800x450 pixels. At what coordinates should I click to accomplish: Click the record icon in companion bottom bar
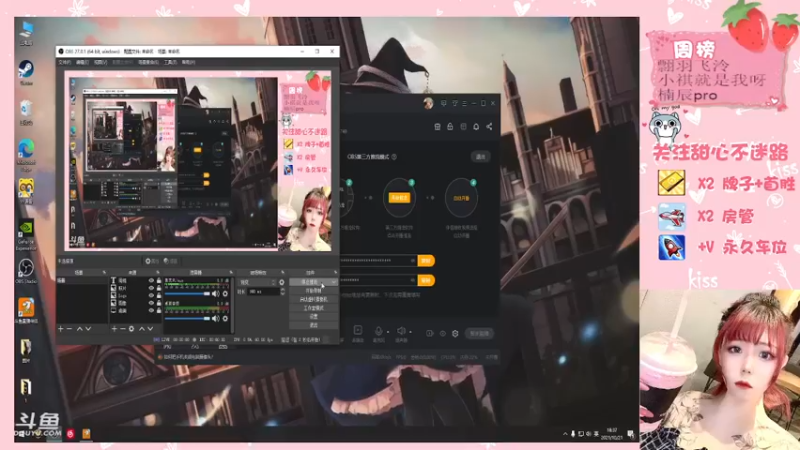tap(358, 331)
